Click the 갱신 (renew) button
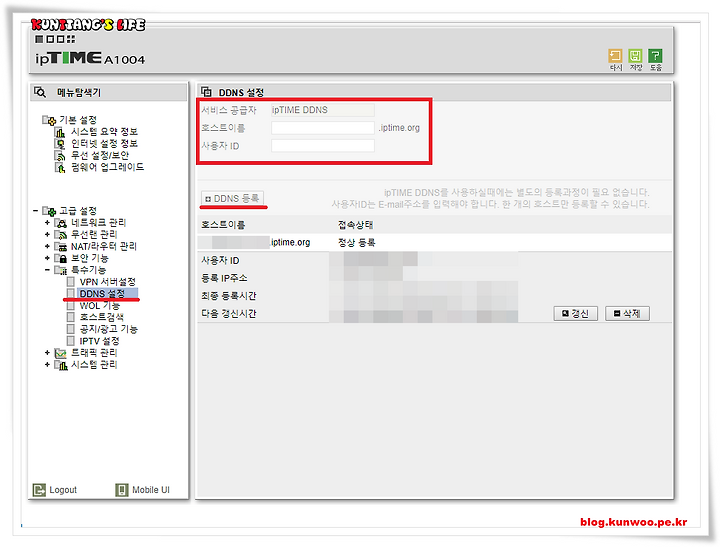720x547 pixels. [575, 314]
